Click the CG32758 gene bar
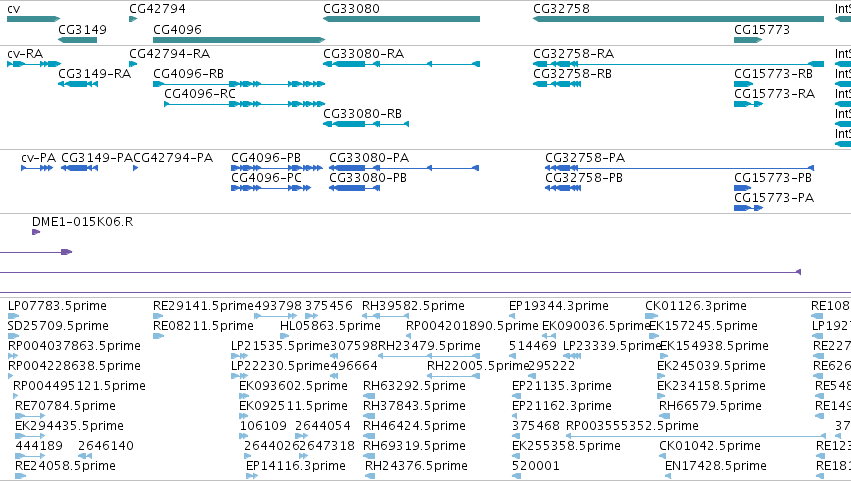The height and width of the screenshot is (481, 851). click(x=678, y=19)
